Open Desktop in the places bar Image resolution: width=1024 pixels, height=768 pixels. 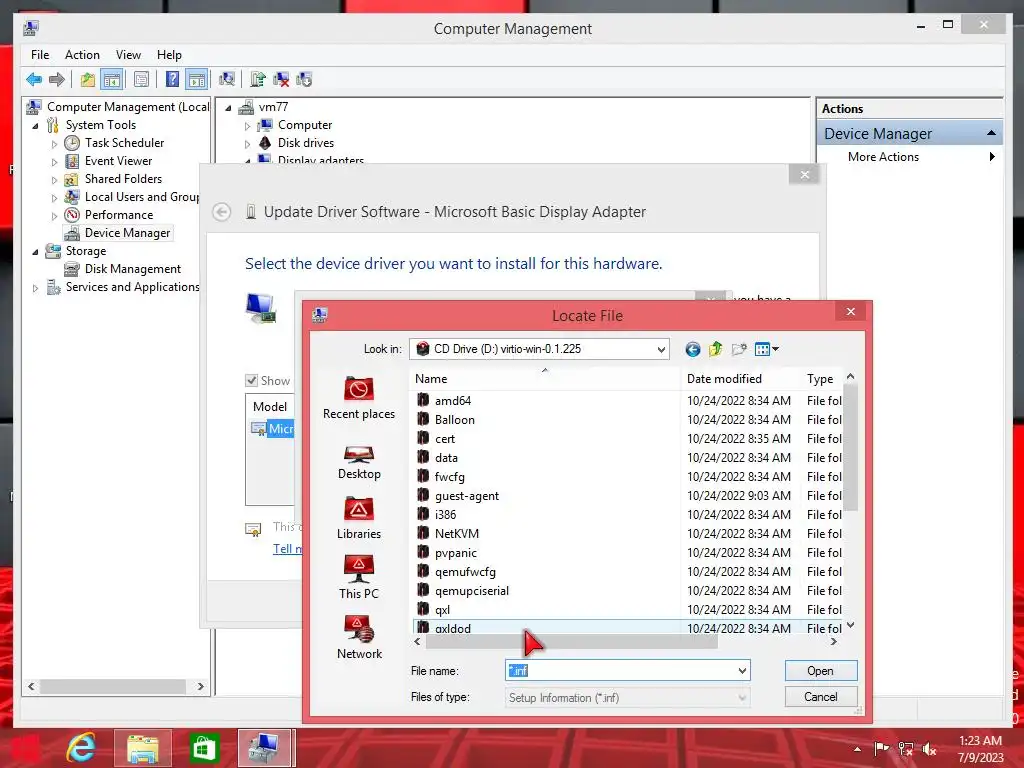click(x=359, y=462)
